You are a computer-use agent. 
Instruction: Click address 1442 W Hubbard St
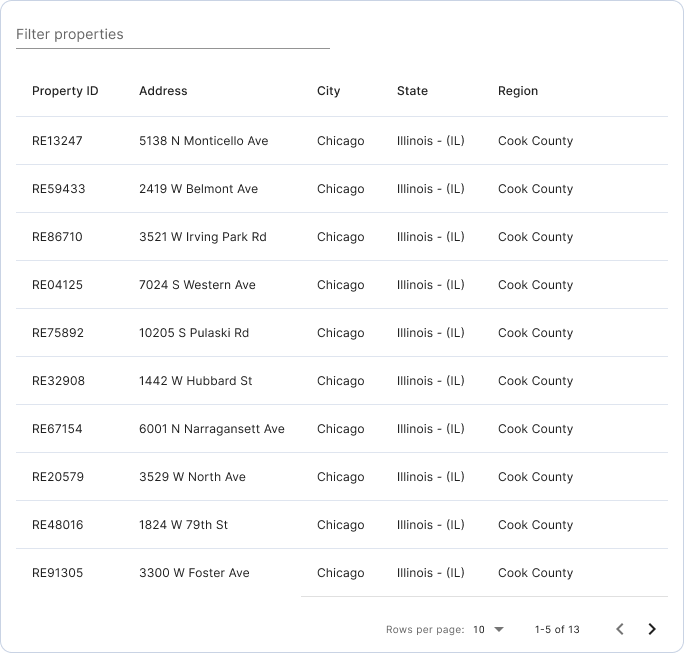point(195,381)
